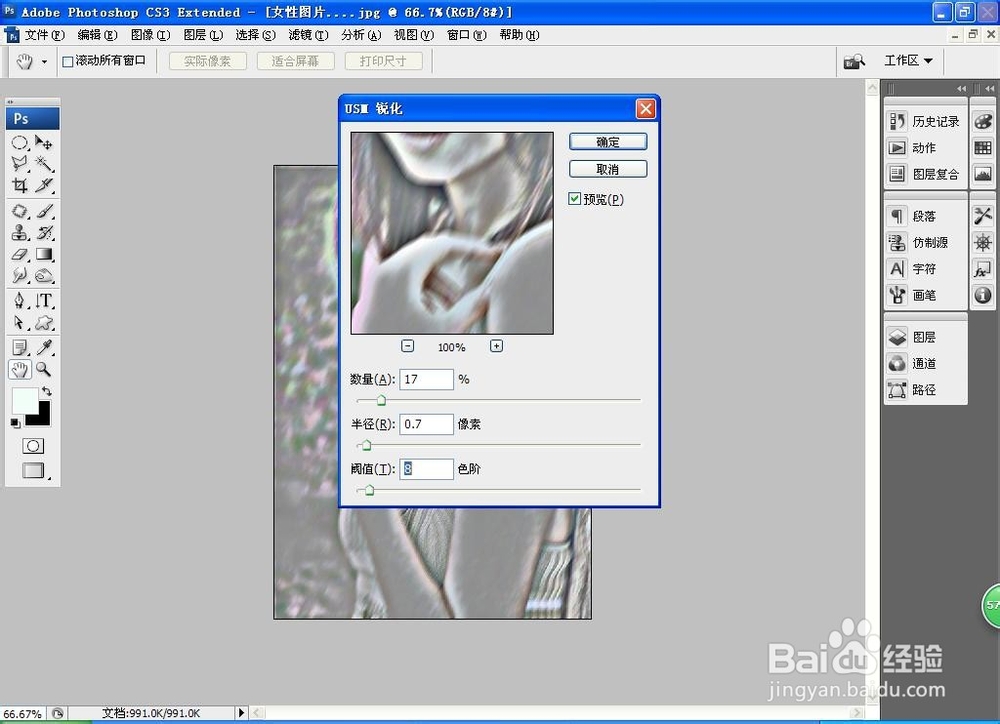Select the Notes tool
This screenshot has width=1000, height=724.
[20, 348]
